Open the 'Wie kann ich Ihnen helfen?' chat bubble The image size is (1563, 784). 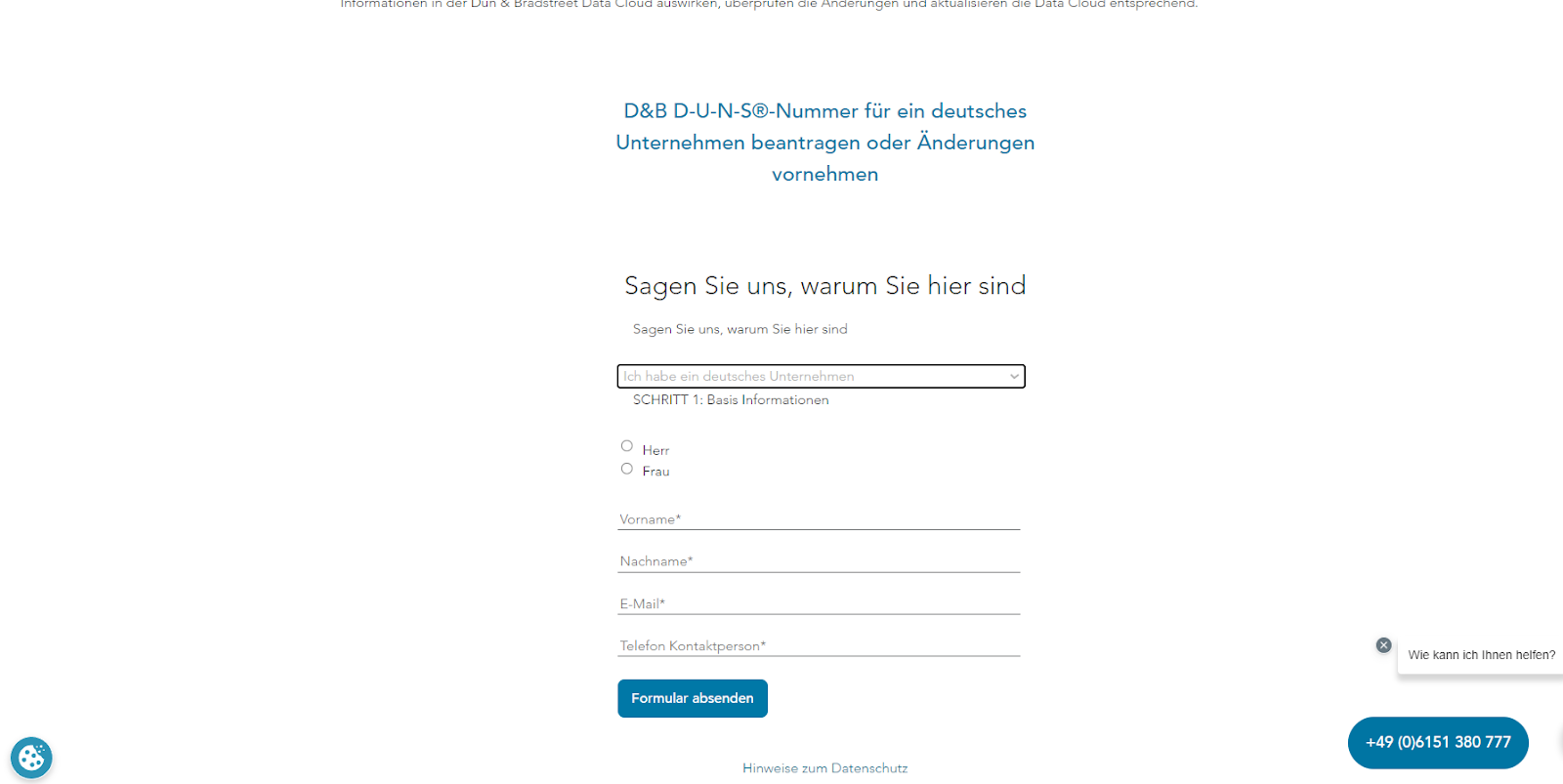[1481, 655]
